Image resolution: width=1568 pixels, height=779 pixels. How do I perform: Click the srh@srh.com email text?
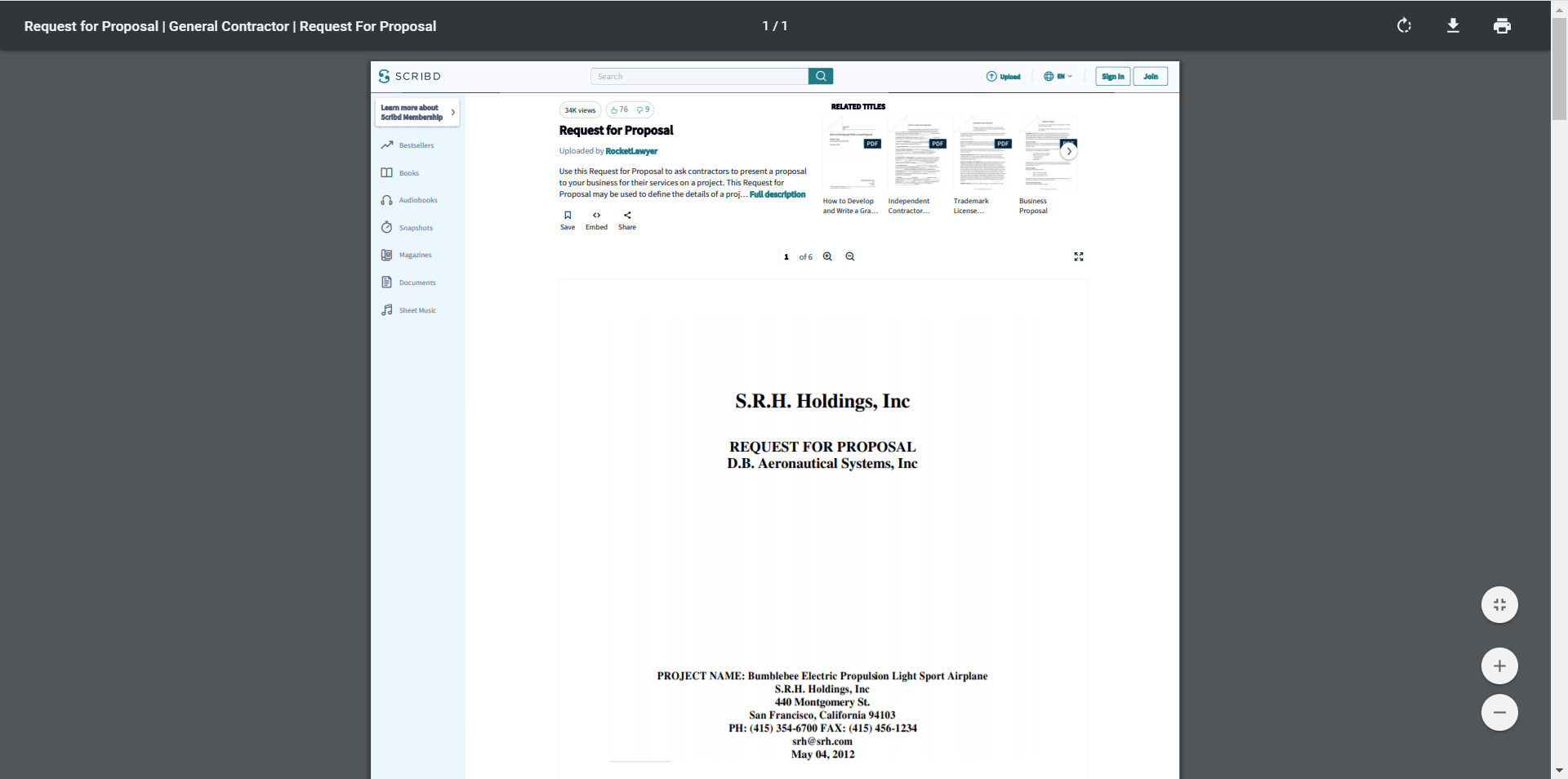(x=822, y=741)
